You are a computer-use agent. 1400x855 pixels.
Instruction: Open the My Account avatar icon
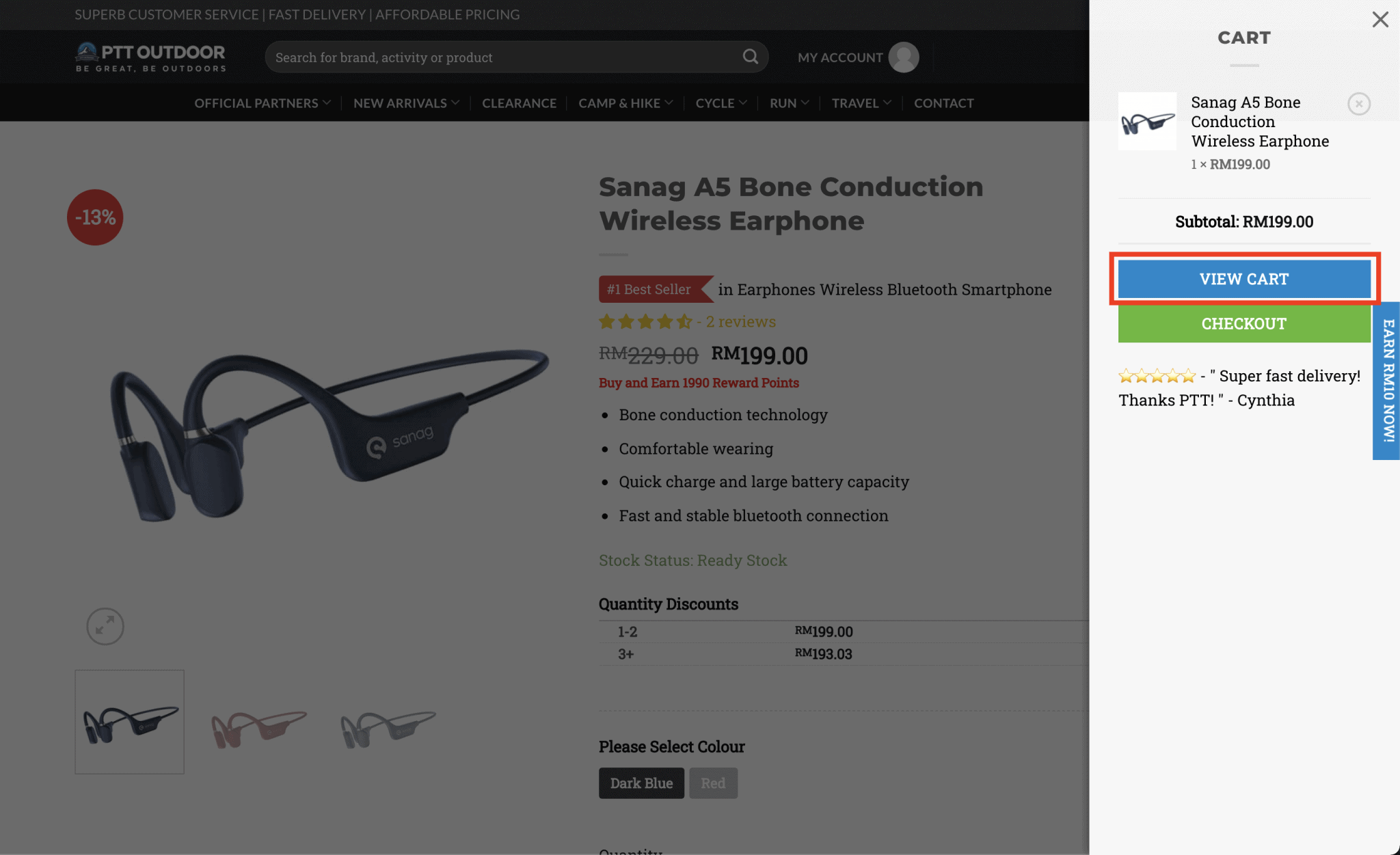point(903,57)
